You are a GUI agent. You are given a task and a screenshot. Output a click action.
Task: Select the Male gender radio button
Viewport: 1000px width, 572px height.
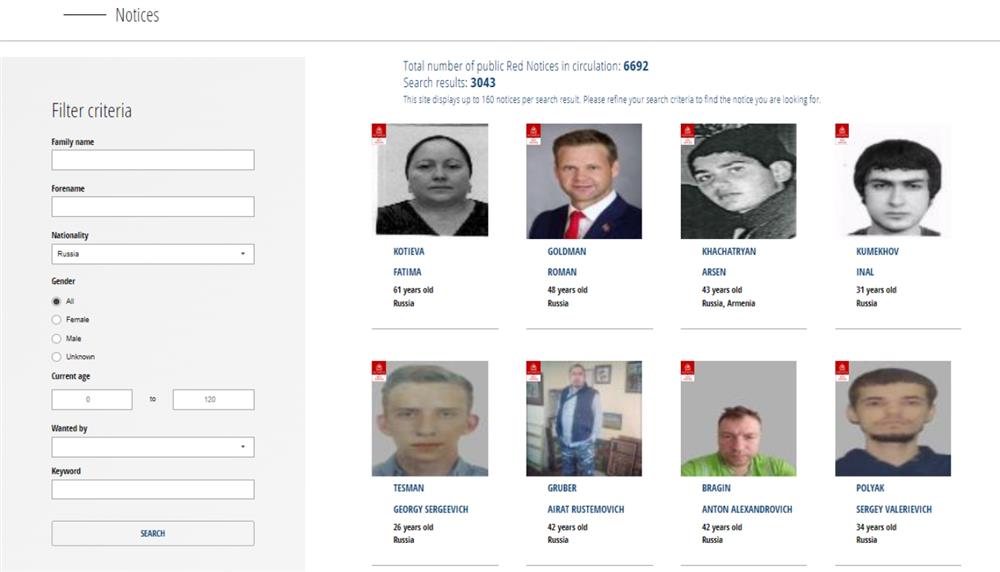(56, 339)
